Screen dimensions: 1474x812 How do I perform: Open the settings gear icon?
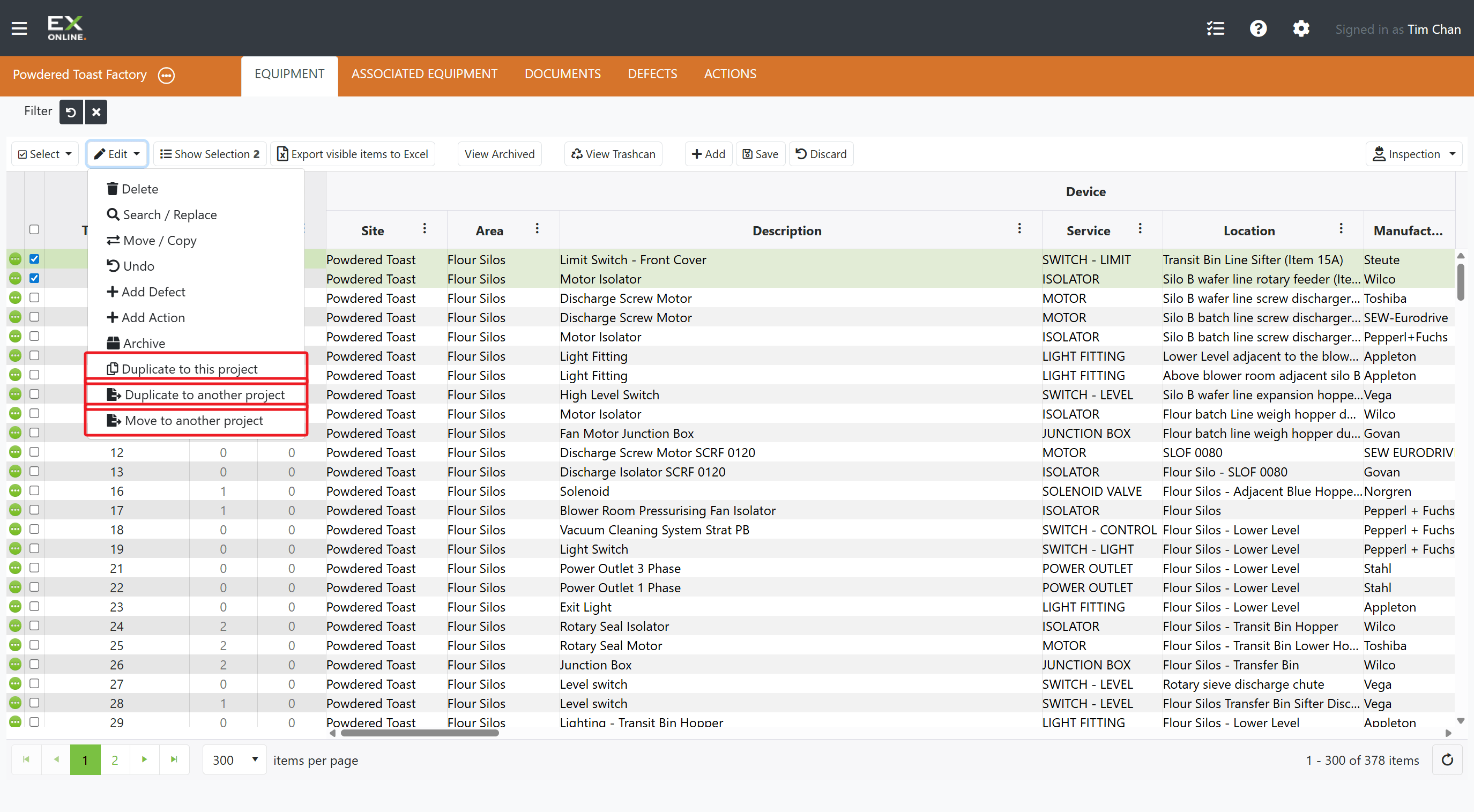(1301, 28)
